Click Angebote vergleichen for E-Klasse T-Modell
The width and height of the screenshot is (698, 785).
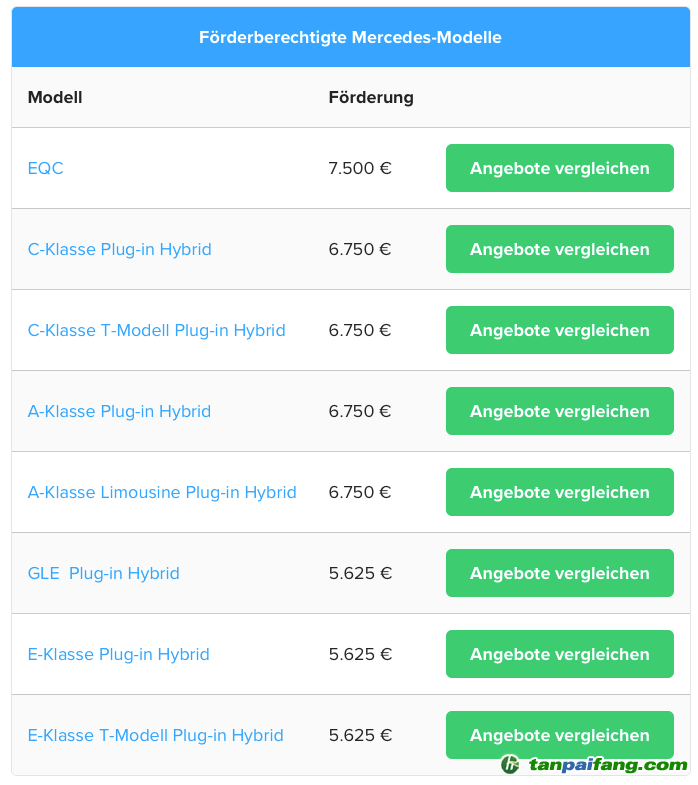(560, 735)
